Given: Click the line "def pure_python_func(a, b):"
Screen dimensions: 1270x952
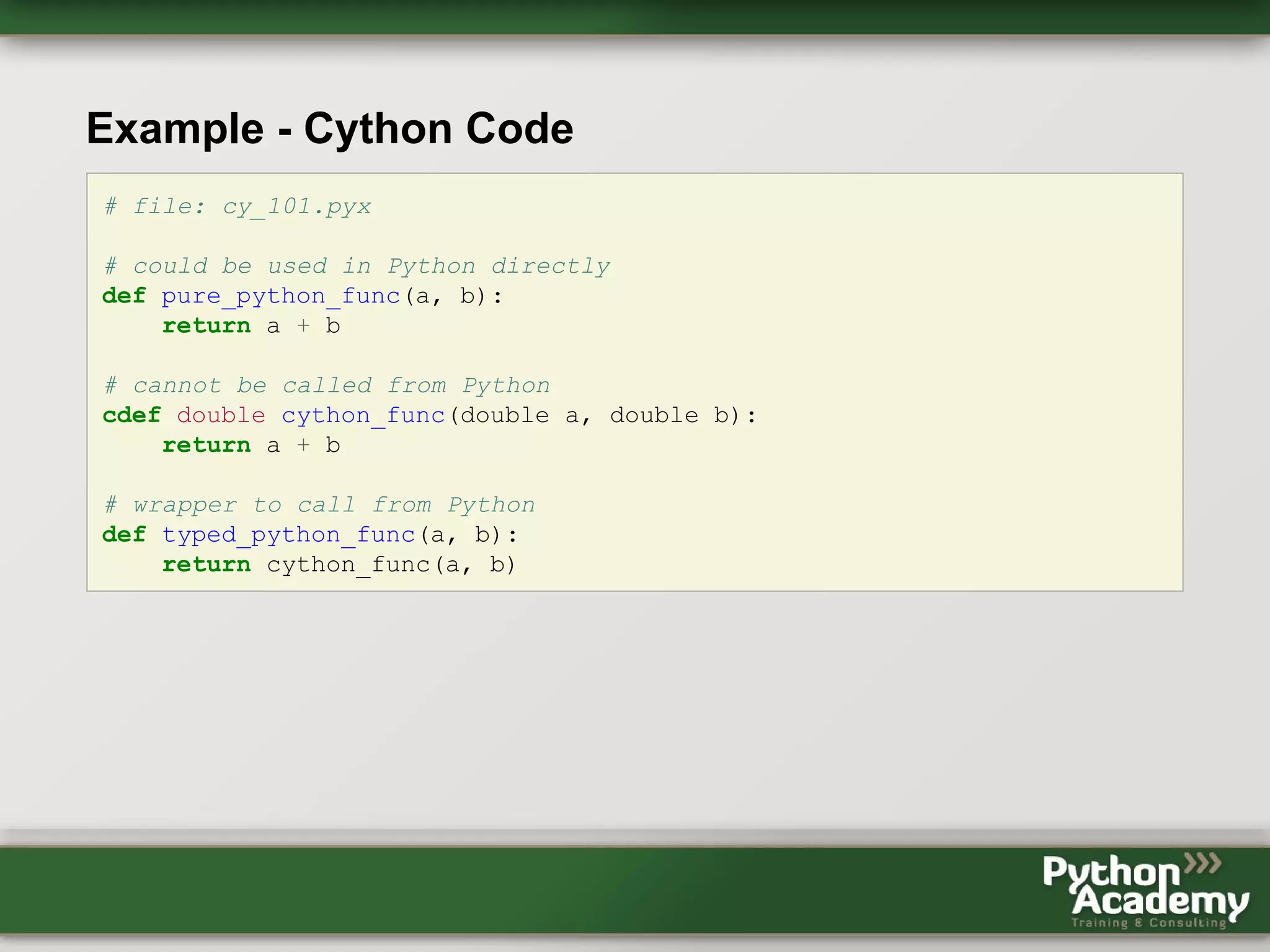Looking at the screenshot, I should pos(302,296).
